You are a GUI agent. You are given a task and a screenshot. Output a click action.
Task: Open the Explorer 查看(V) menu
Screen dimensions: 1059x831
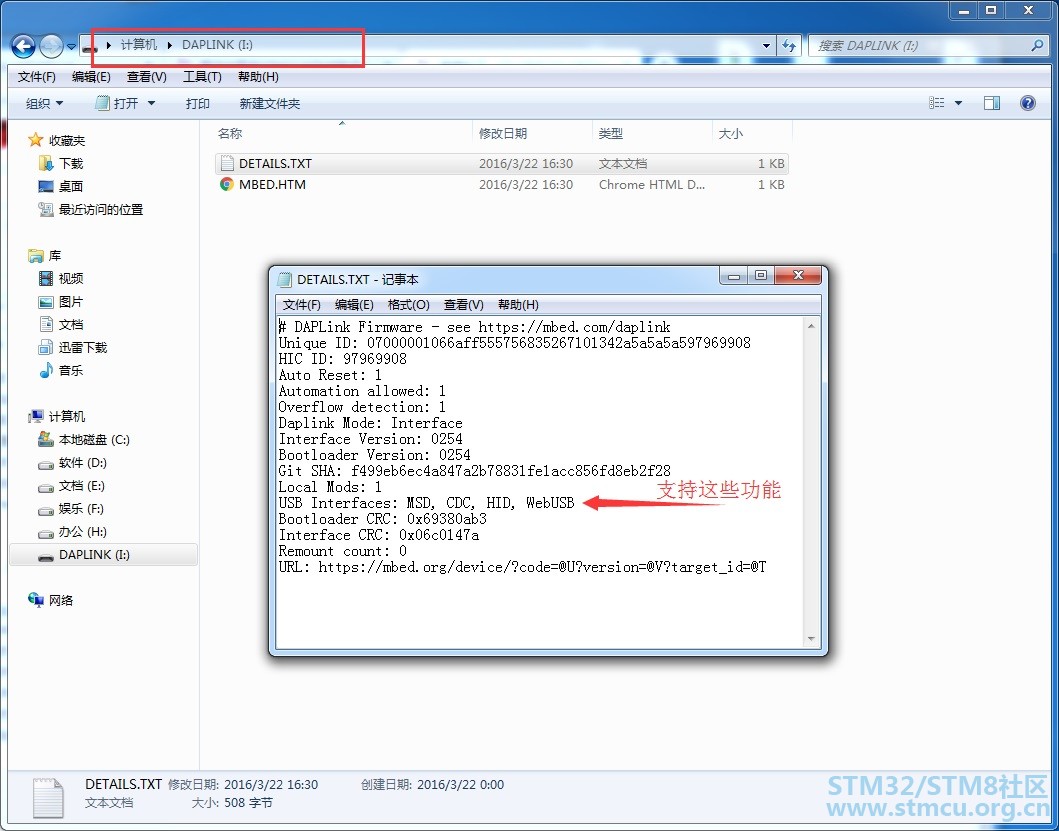click(147, 76)
